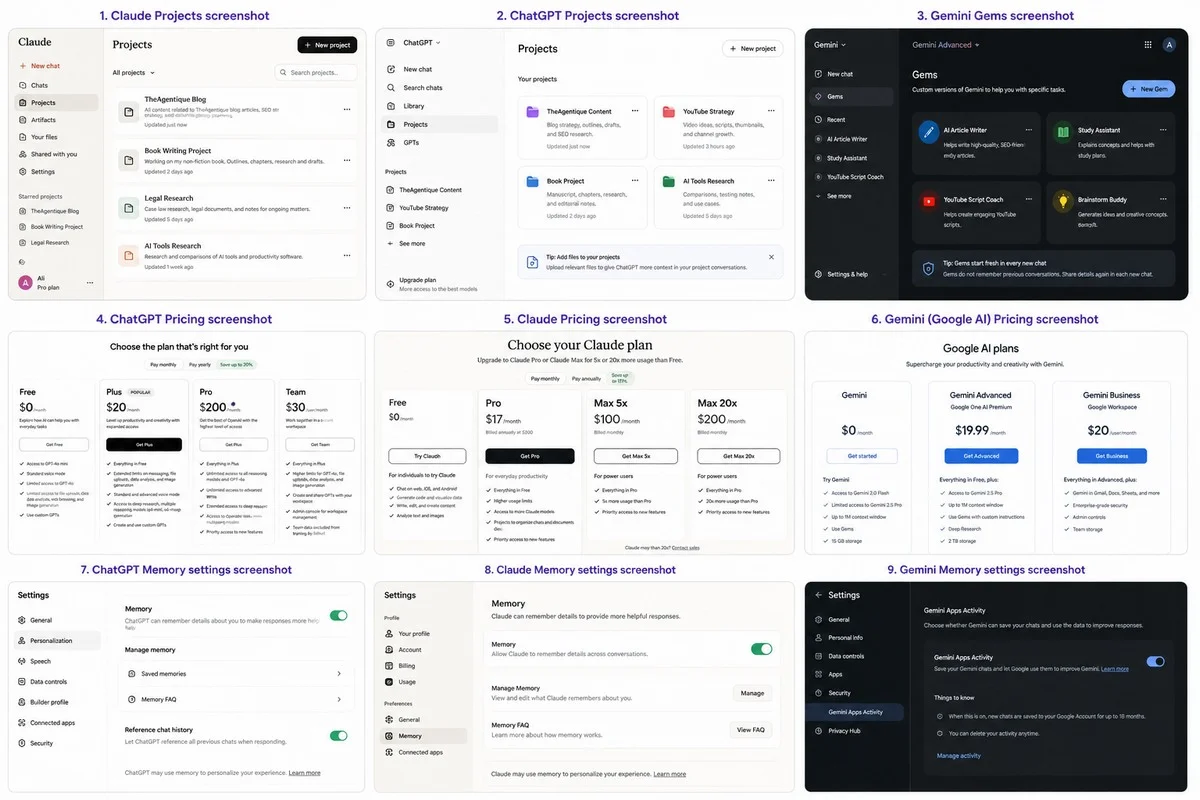The width and height of the screenshot is (1200, 800).
Task: Open the Gemini logo dropdown in sidebar
Action: (830, 45)
